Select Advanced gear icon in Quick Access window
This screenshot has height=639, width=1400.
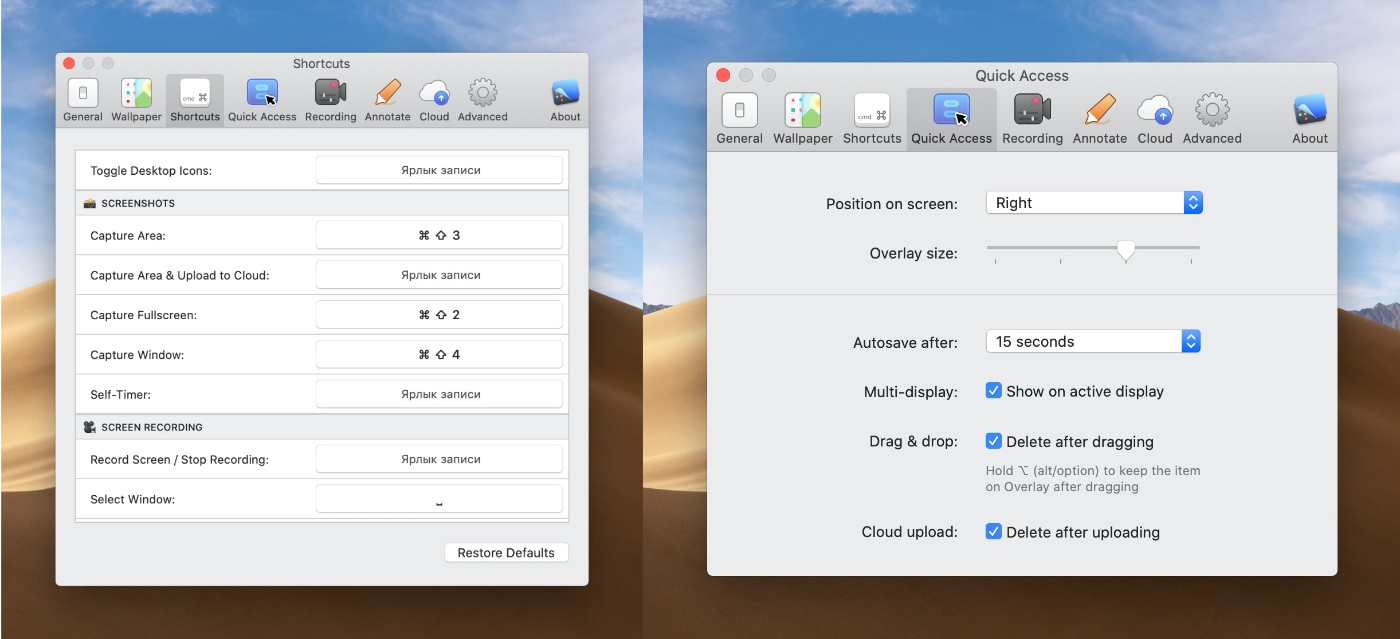pos(1212,110)
